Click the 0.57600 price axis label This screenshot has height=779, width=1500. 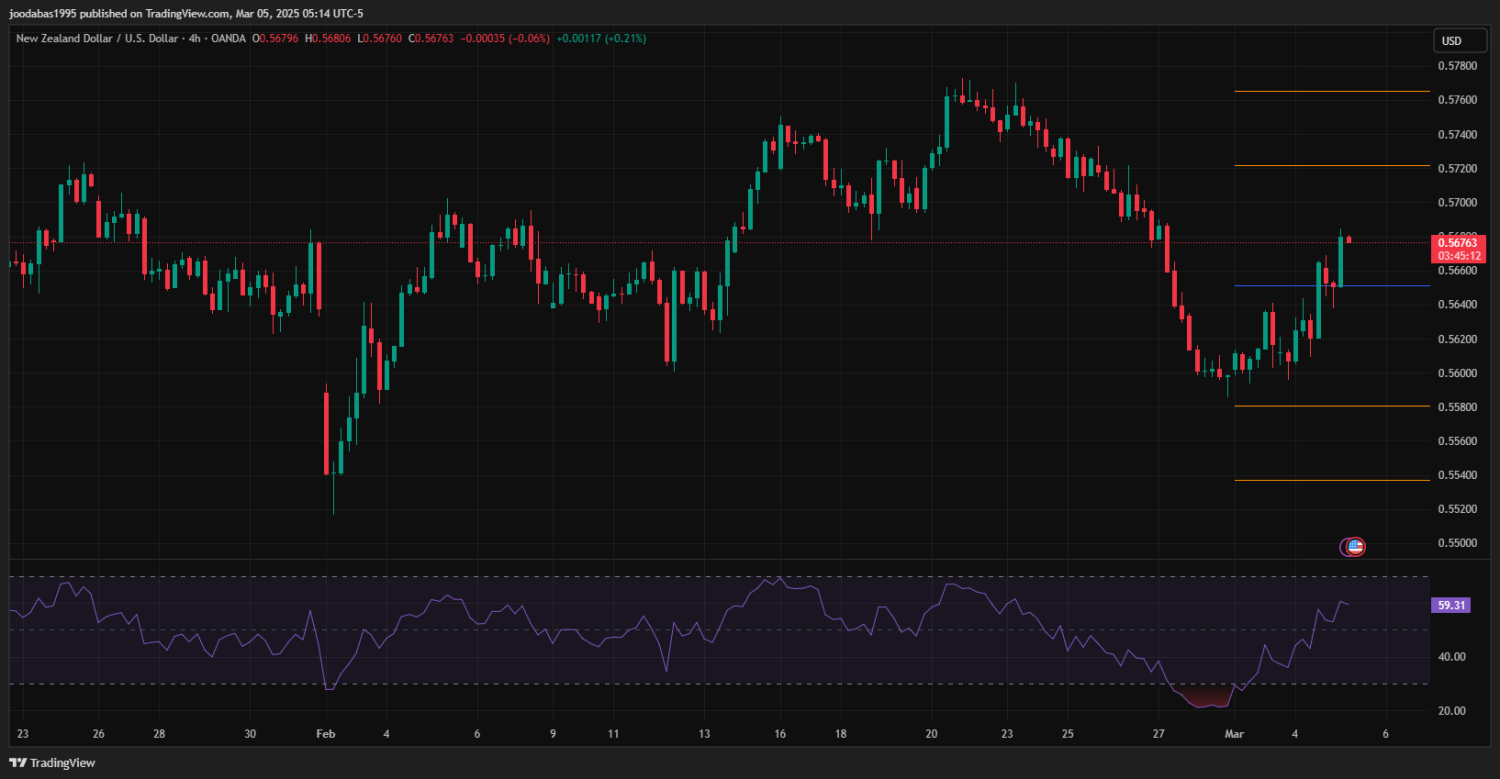[1457, 100]
